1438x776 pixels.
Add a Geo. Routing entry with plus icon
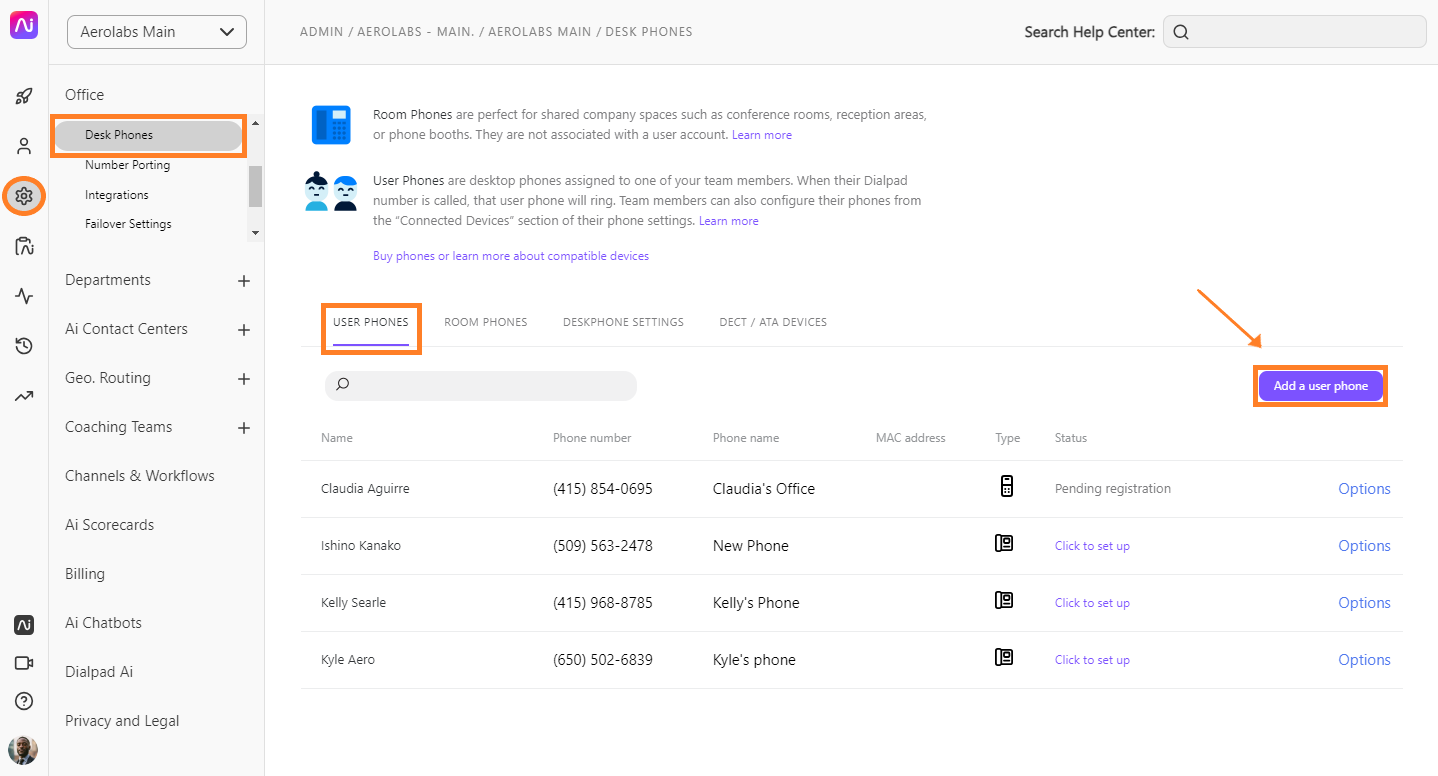(244, 379)
